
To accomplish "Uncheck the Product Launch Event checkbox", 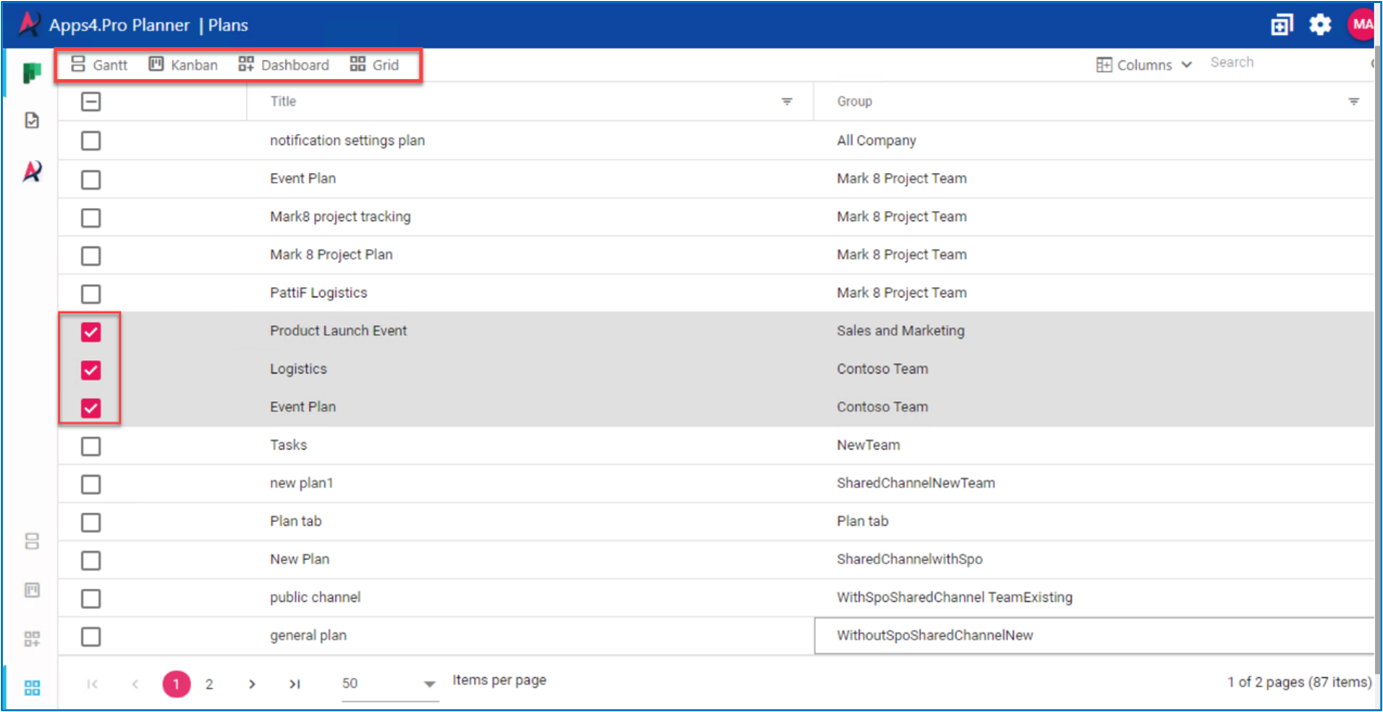I will (90, 332).
